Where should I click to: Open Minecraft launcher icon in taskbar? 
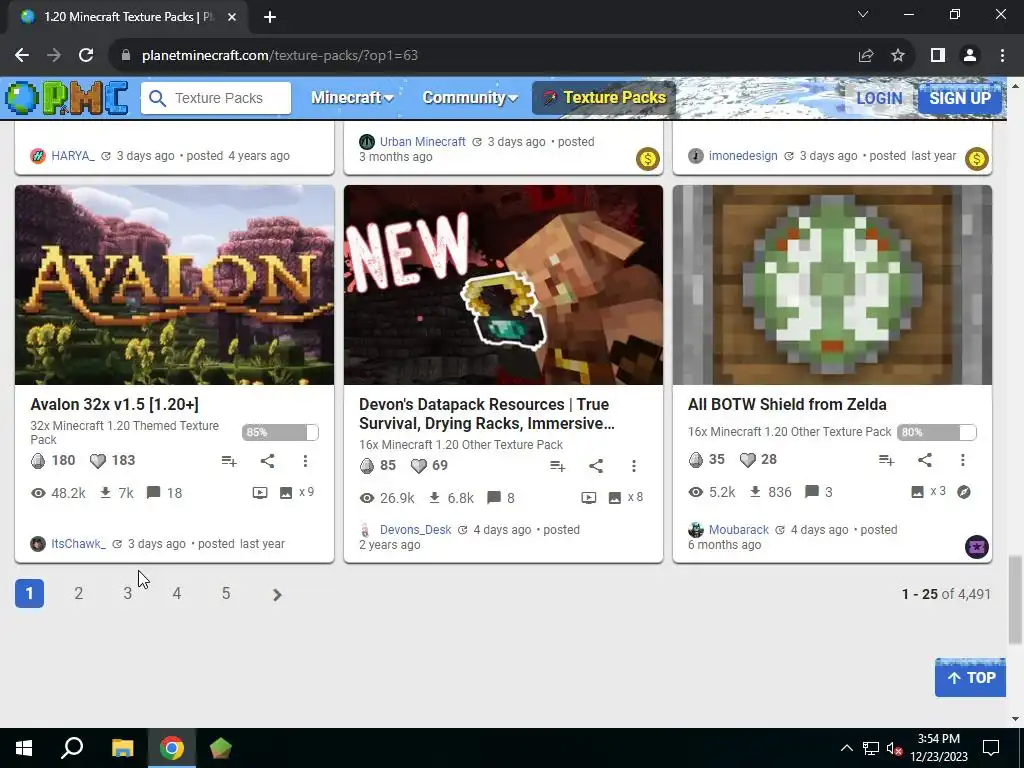[x=221, y=748]
